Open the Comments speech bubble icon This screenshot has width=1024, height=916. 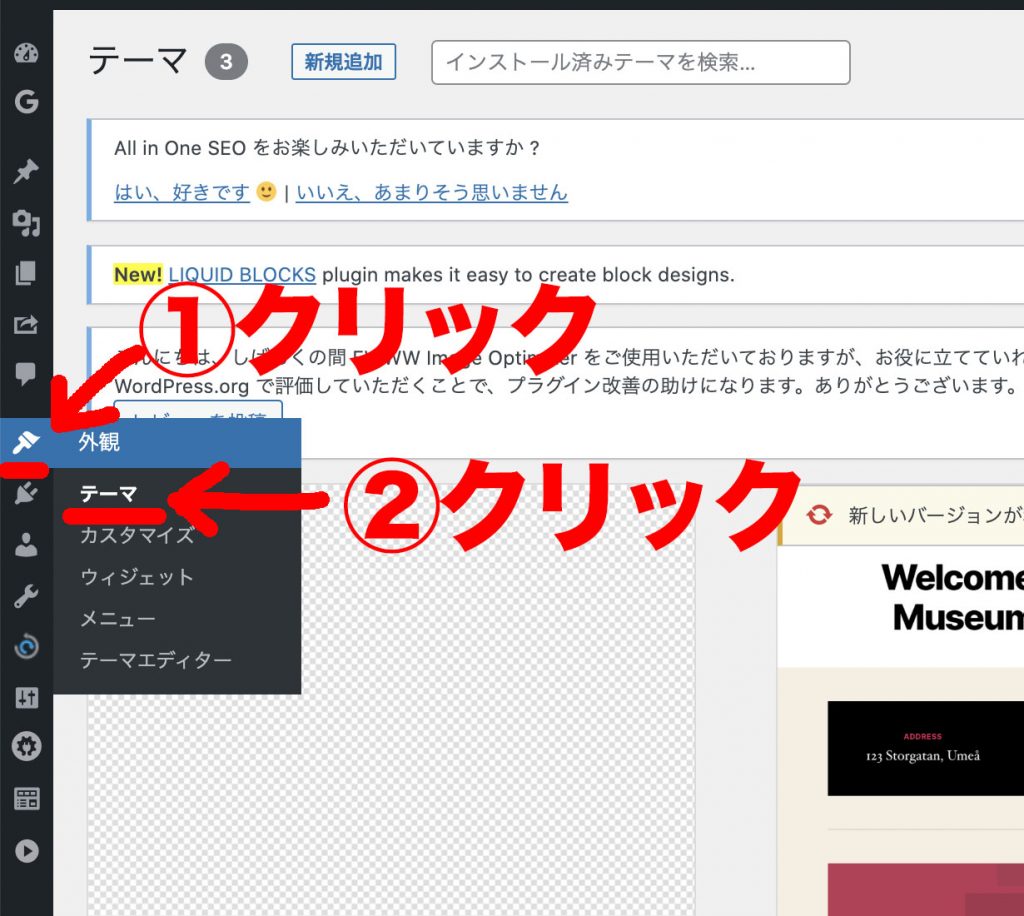[26, 374]
